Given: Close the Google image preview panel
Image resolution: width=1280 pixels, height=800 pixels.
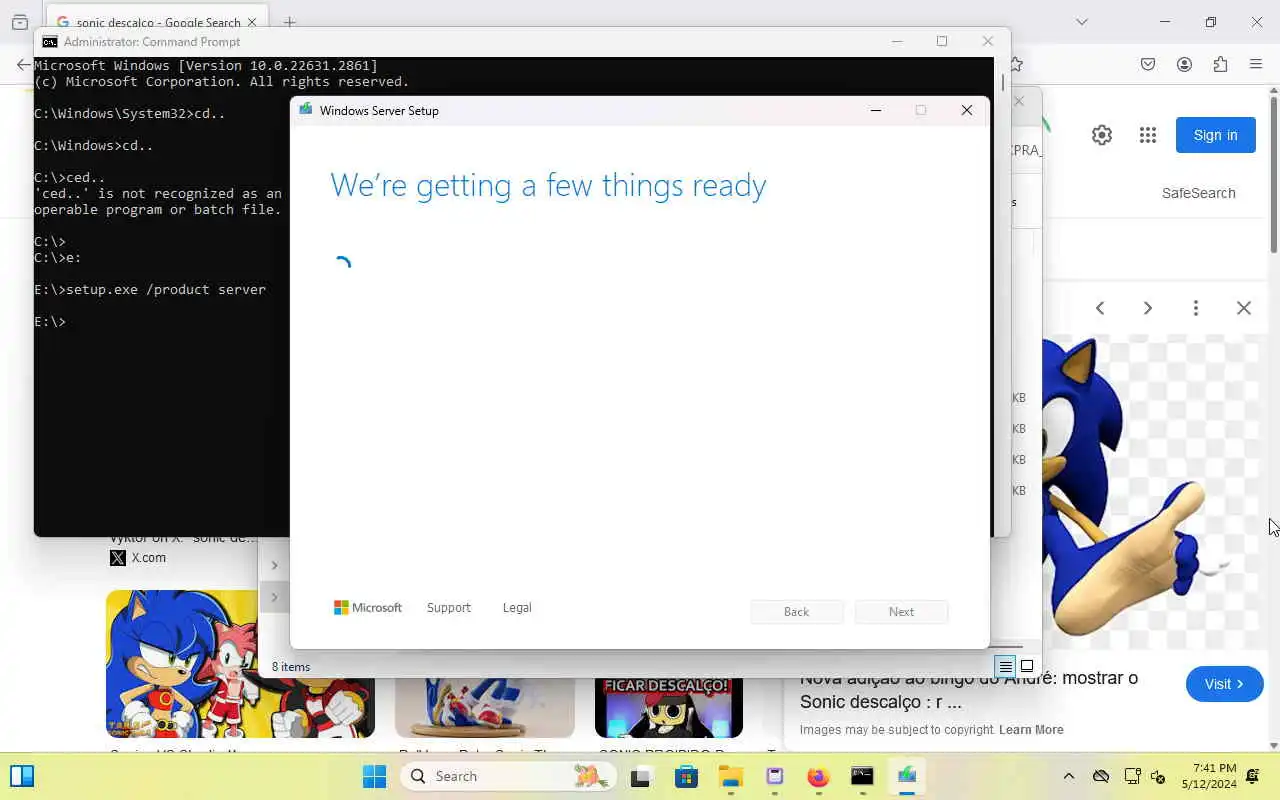Looking at the screenshot, I should click(1244, 308).
